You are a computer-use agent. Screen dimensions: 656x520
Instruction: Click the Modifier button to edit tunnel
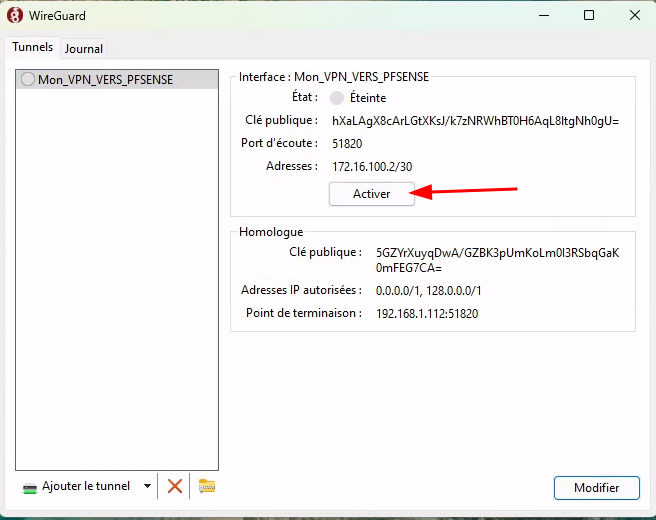point(596,488)
